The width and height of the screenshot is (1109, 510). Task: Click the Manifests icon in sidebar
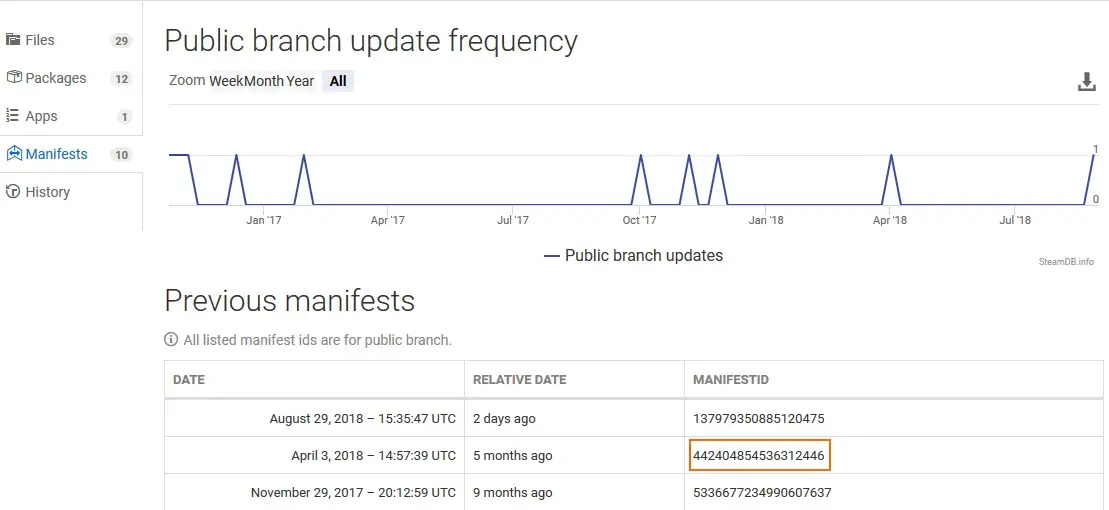(13, 153)
